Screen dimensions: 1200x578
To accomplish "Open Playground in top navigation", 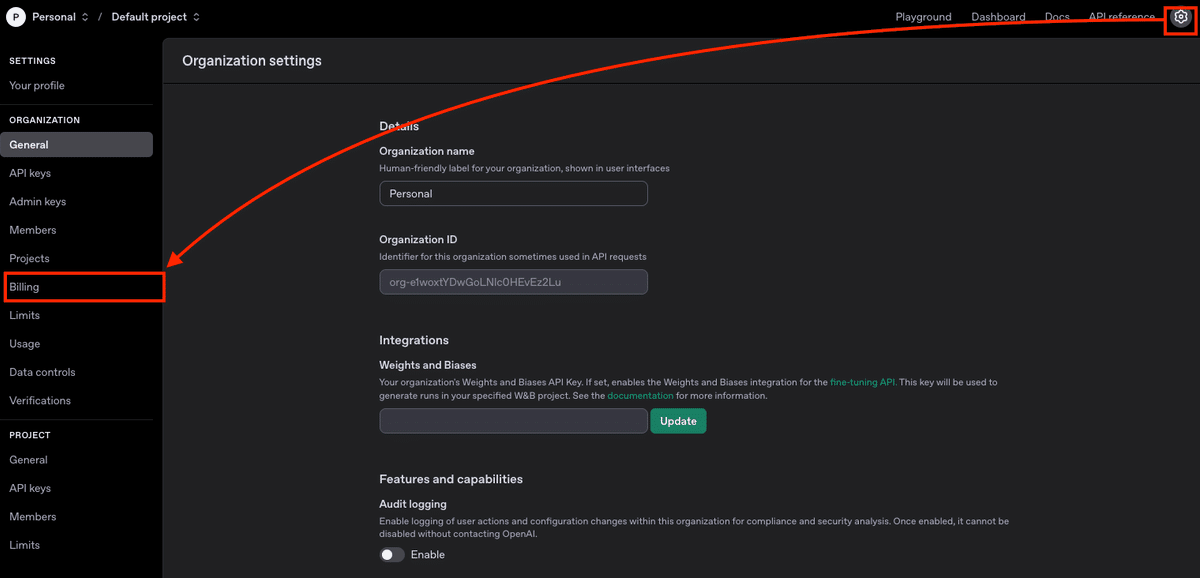I will click(923, 17).
